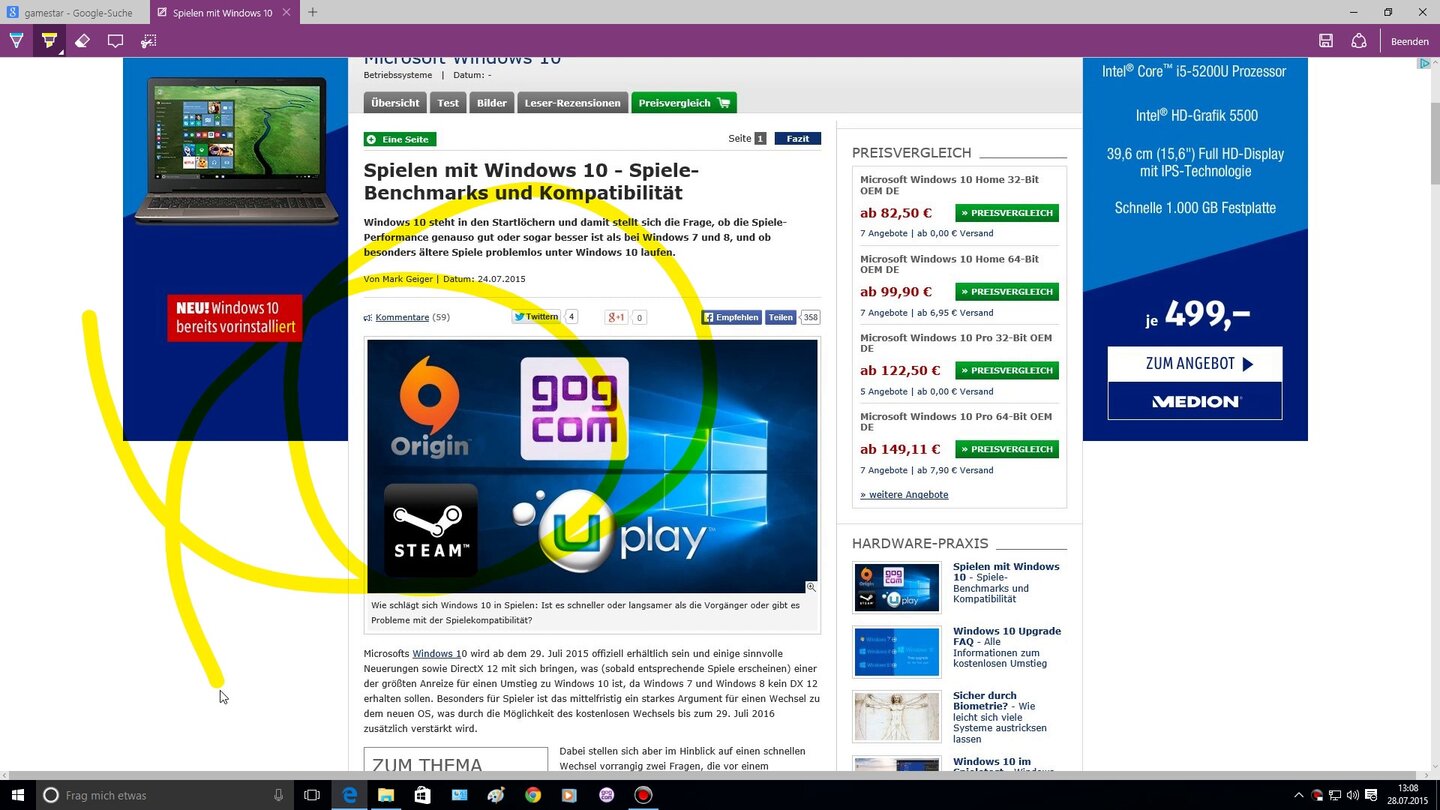This screenshot has width=1440, height=810.
Task: Click the Twittern button
Action: click(537, 317)
